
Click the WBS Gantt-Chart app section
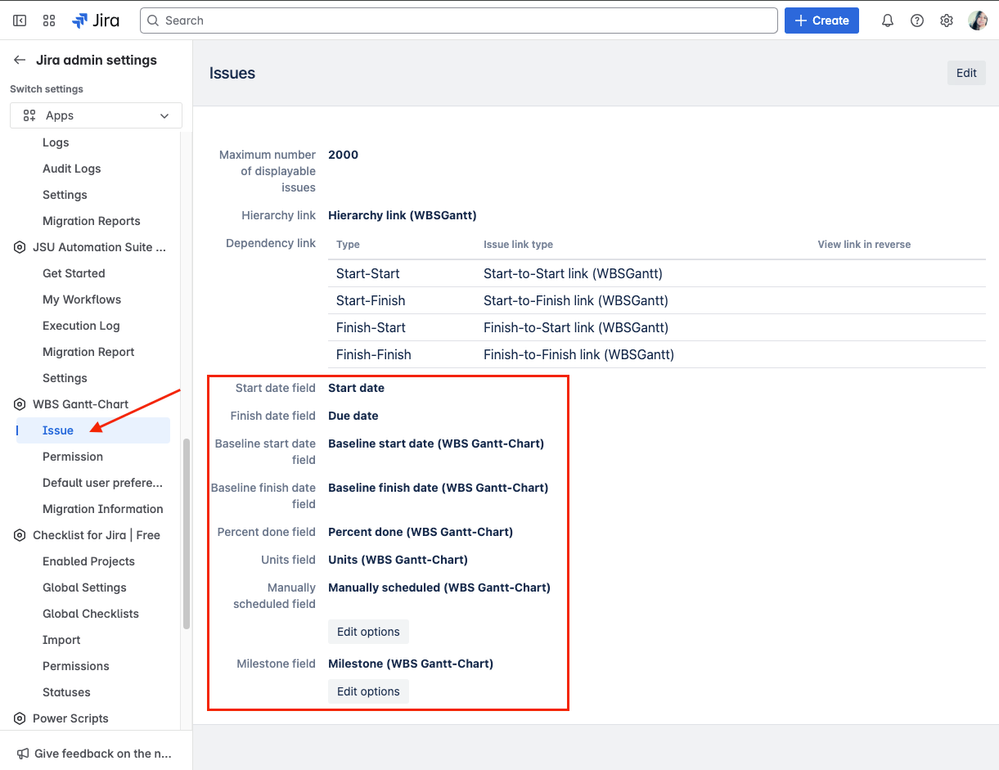tap(80, 404)
